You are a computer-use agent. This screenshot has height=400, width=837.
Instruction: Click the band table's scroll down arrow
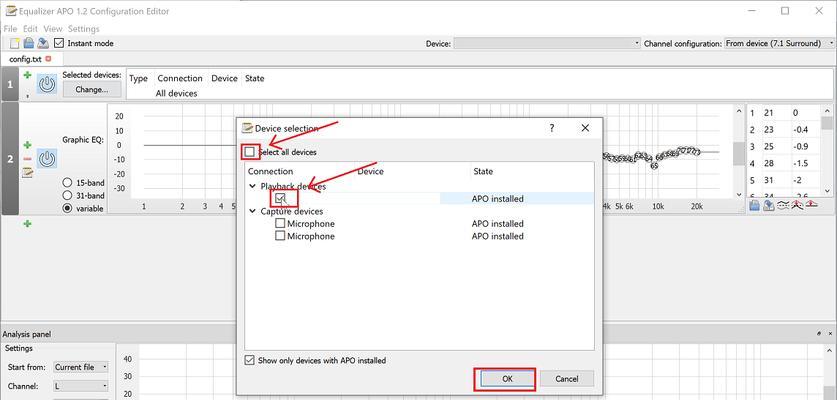tap(826, 191)
